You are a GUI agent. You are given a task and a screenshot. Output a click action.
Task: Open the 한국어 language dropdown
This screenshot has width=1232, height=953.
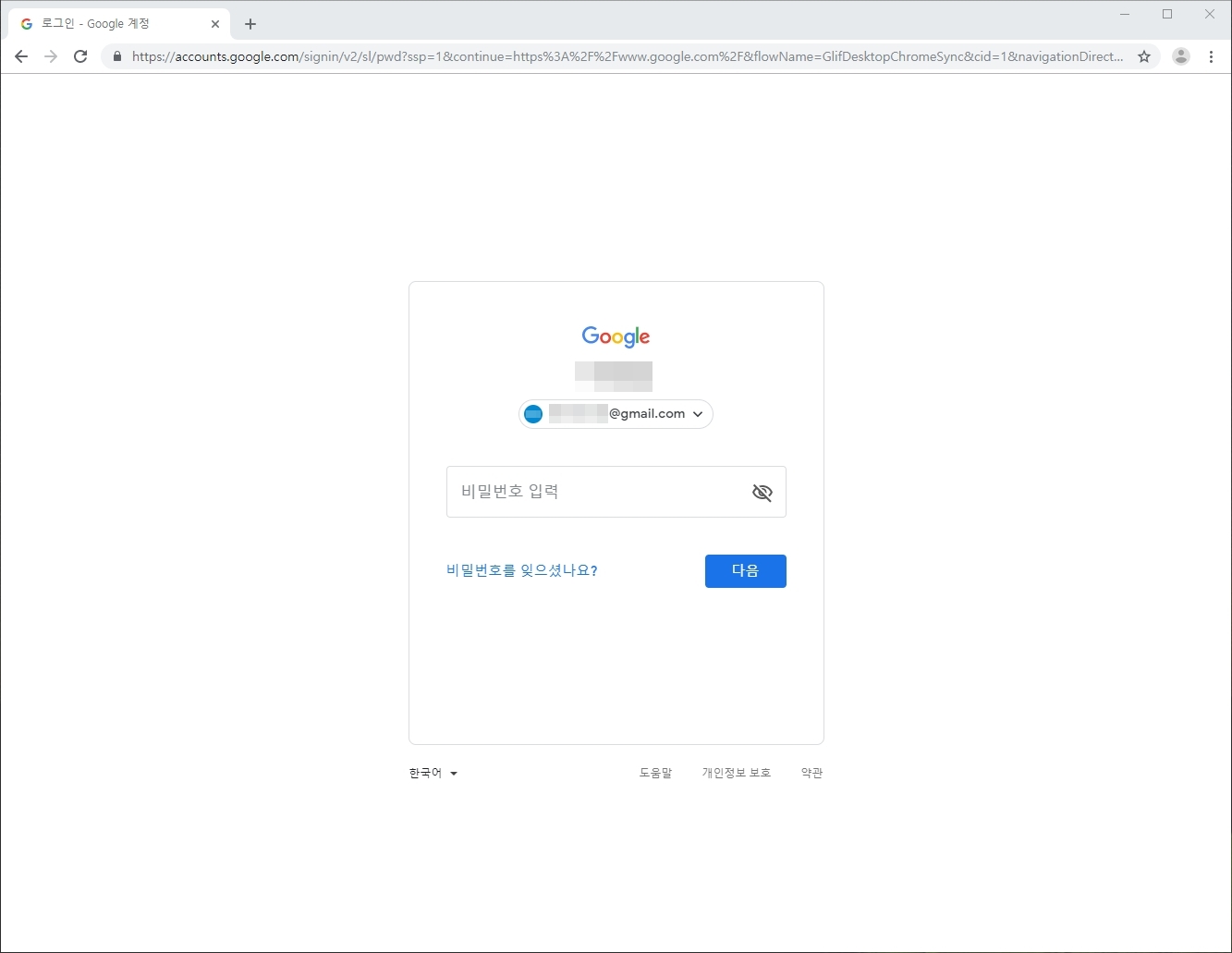click(x=433, y=773)
